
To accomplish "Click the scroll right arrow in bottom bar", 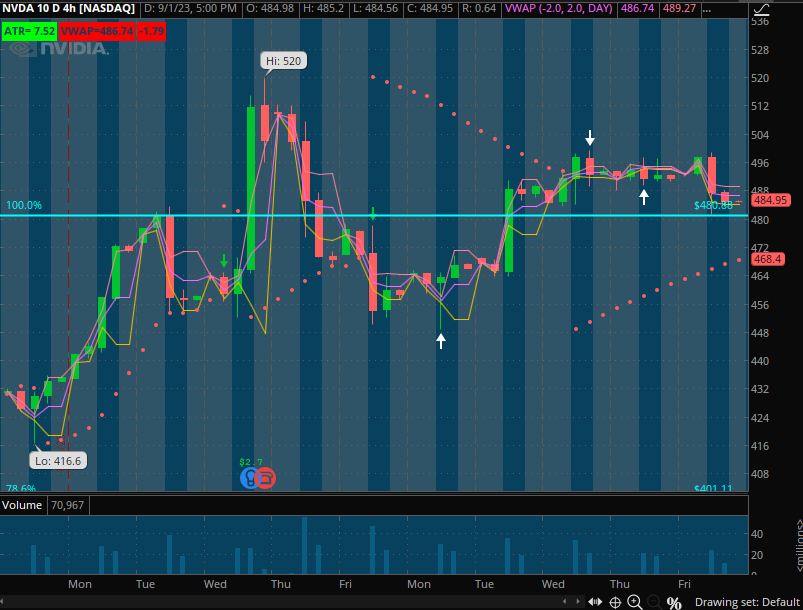I will (578, 602).
